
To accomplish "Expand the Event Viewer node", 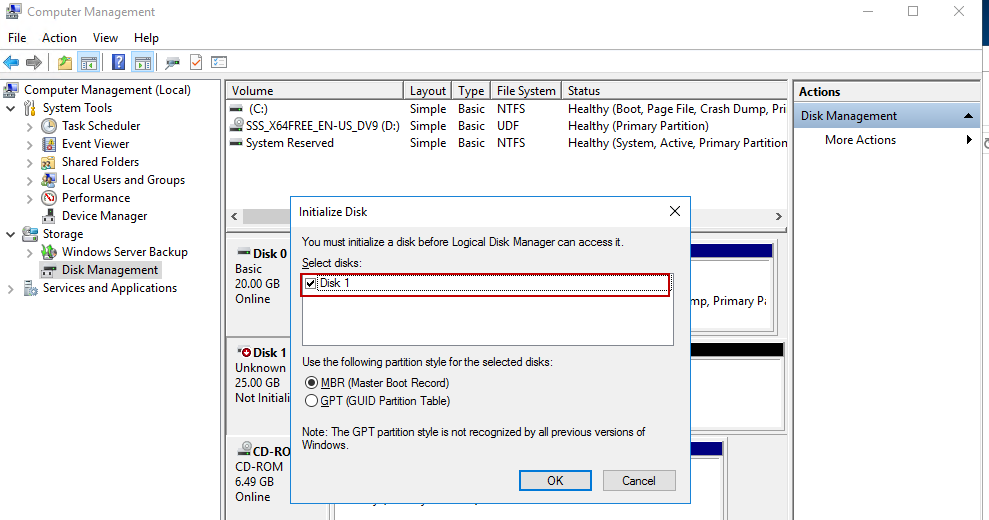I will pos(30,145).
